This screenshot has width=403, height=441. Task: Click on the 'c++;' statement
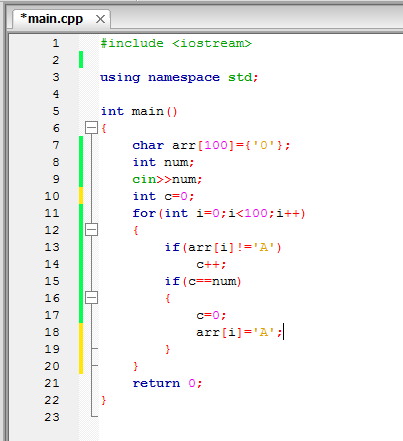(211, 265)
